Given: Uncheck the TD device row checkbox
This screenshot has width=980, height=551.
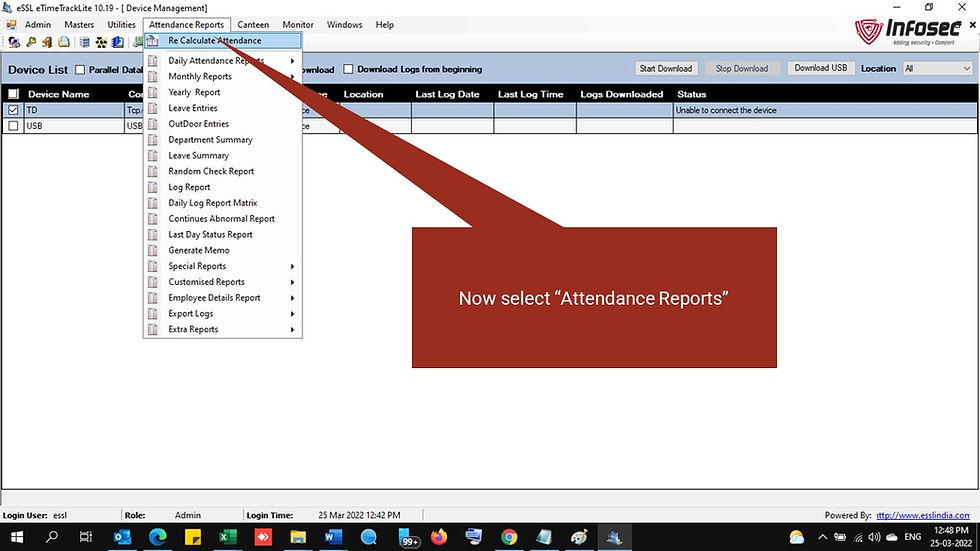Looking at the screenshot, I should (x=13, y=110).
